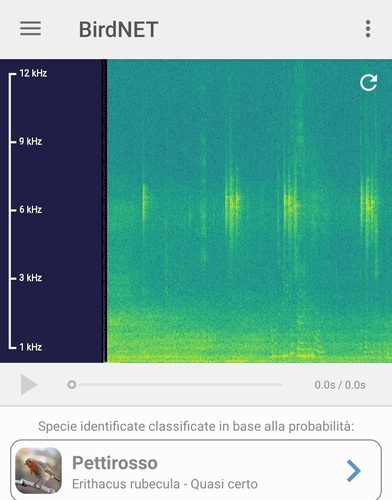Click the 9 kHz axis label
This screenshot has height=500, width=392.
[30, 141]
